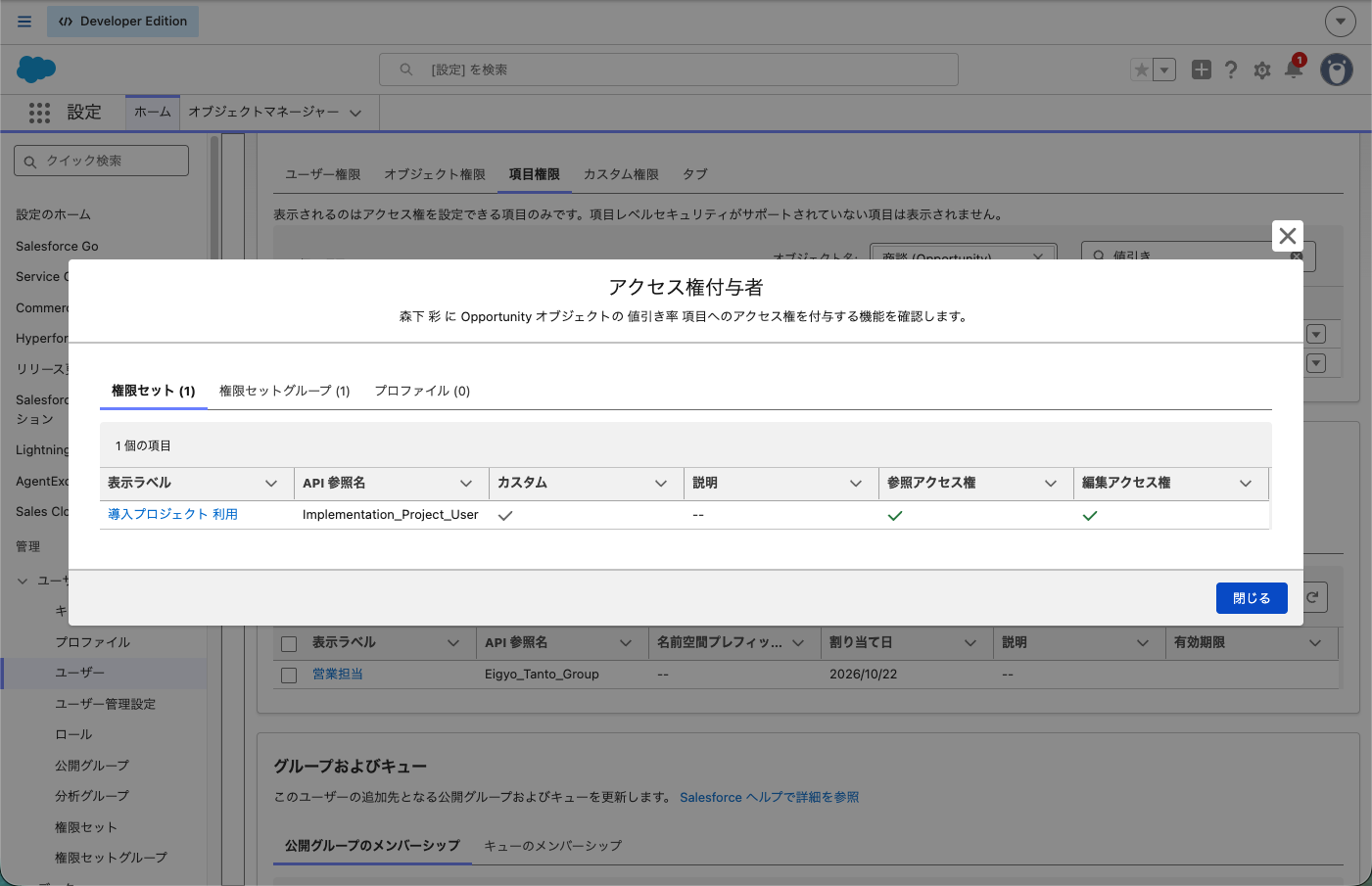Tick the select-all checkbox beside 表示ラベル
This screenshot has height=886, width=1372.
pos(289,644)
